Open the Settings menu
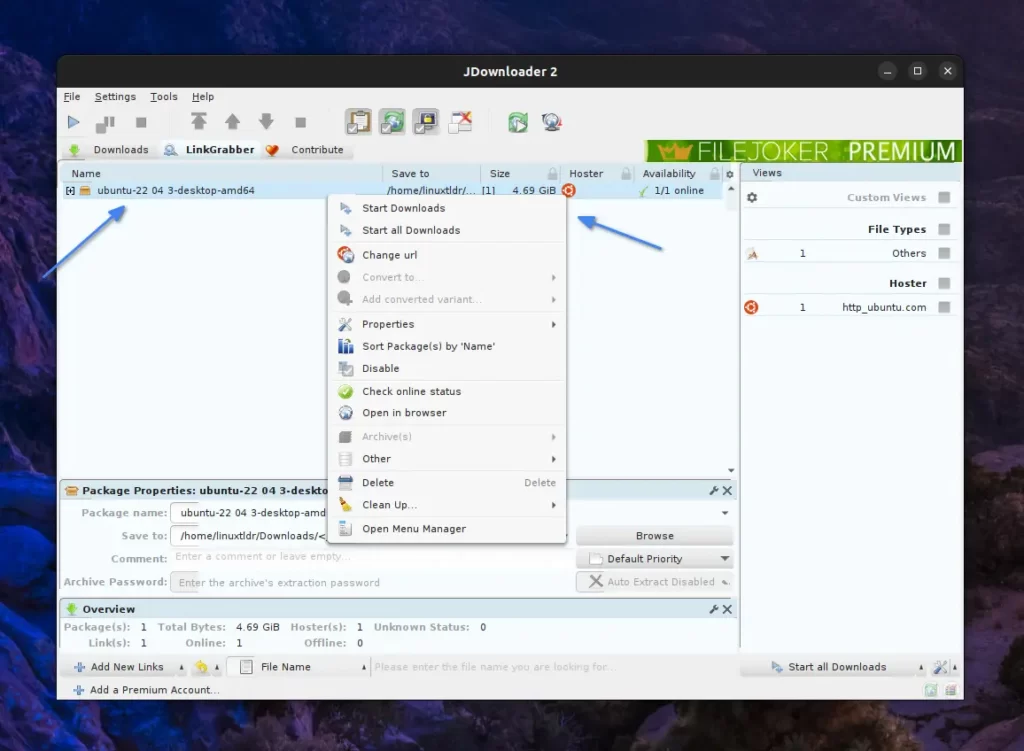The image size is (1024, 751). click(115, 97)
